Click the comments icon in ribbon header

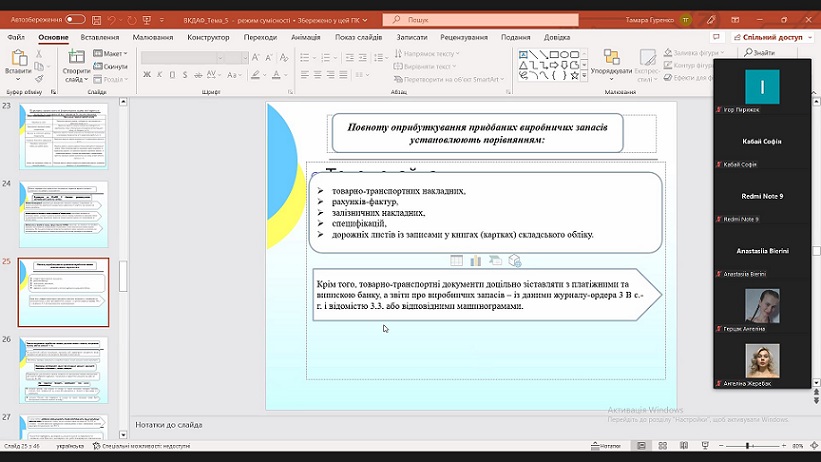[x=716, y=37]
